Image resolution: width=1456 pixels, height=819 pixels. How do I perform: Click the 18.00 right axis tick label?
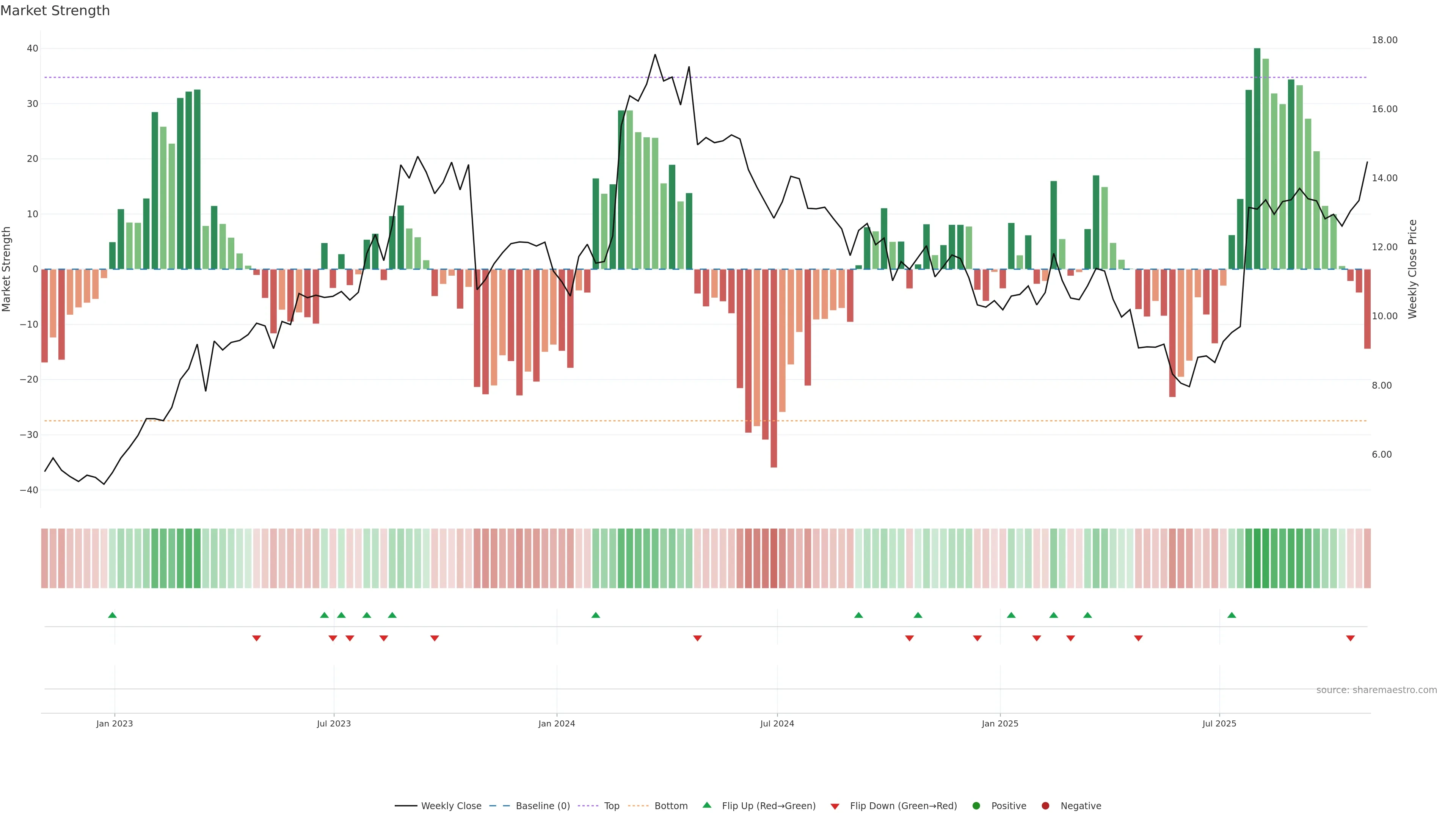click(1384, 40)
